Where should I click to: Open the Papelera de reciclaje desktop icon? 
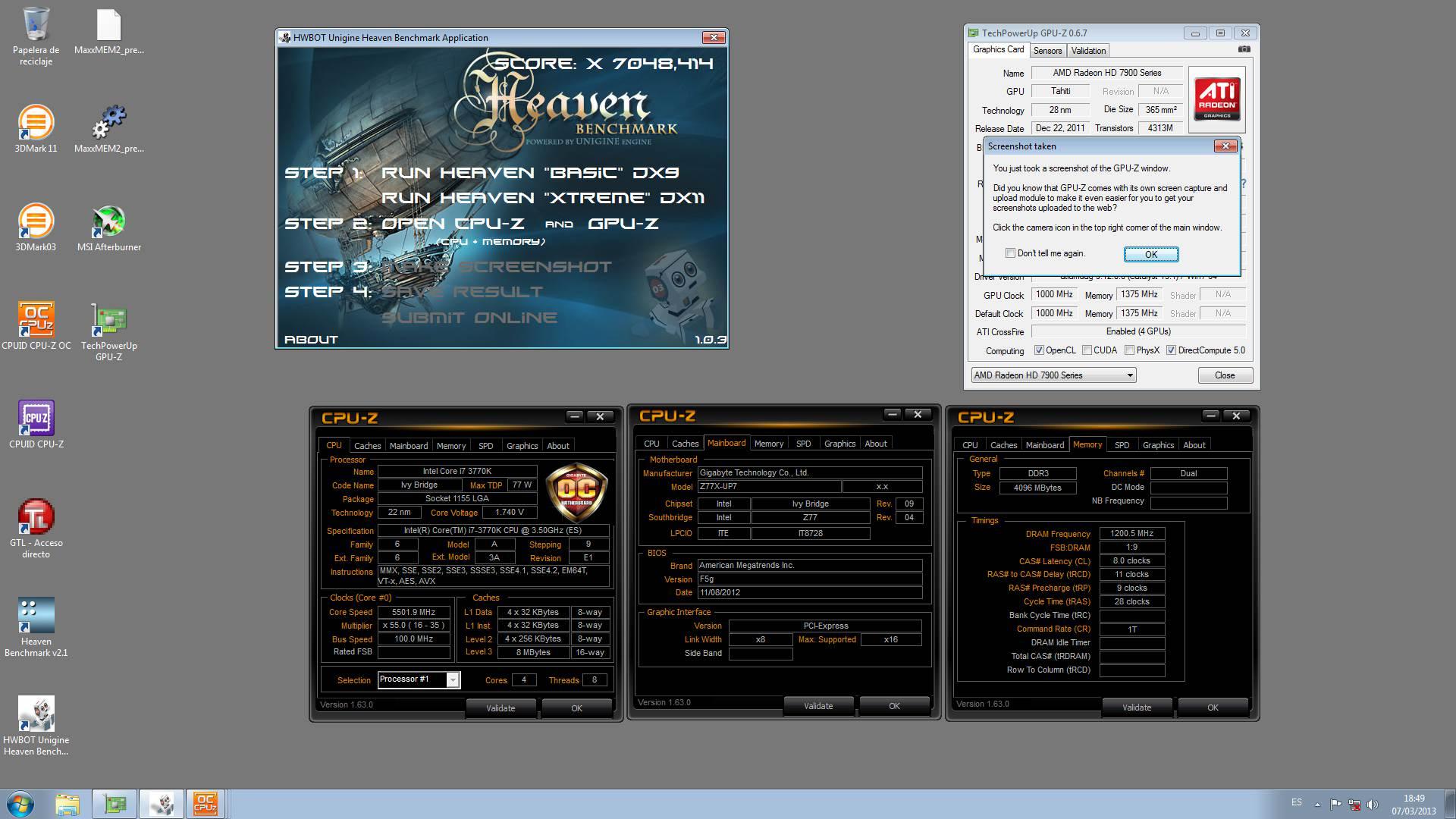36,36
